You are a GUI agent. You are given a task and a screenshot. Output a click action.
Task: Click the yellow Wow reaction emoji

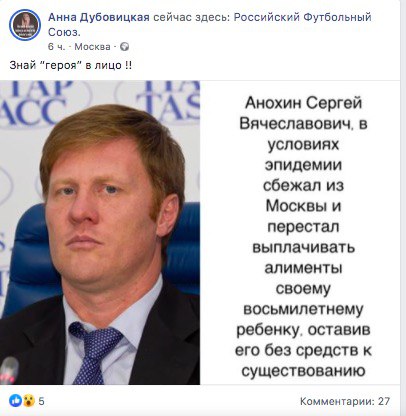tap(29, 400)
